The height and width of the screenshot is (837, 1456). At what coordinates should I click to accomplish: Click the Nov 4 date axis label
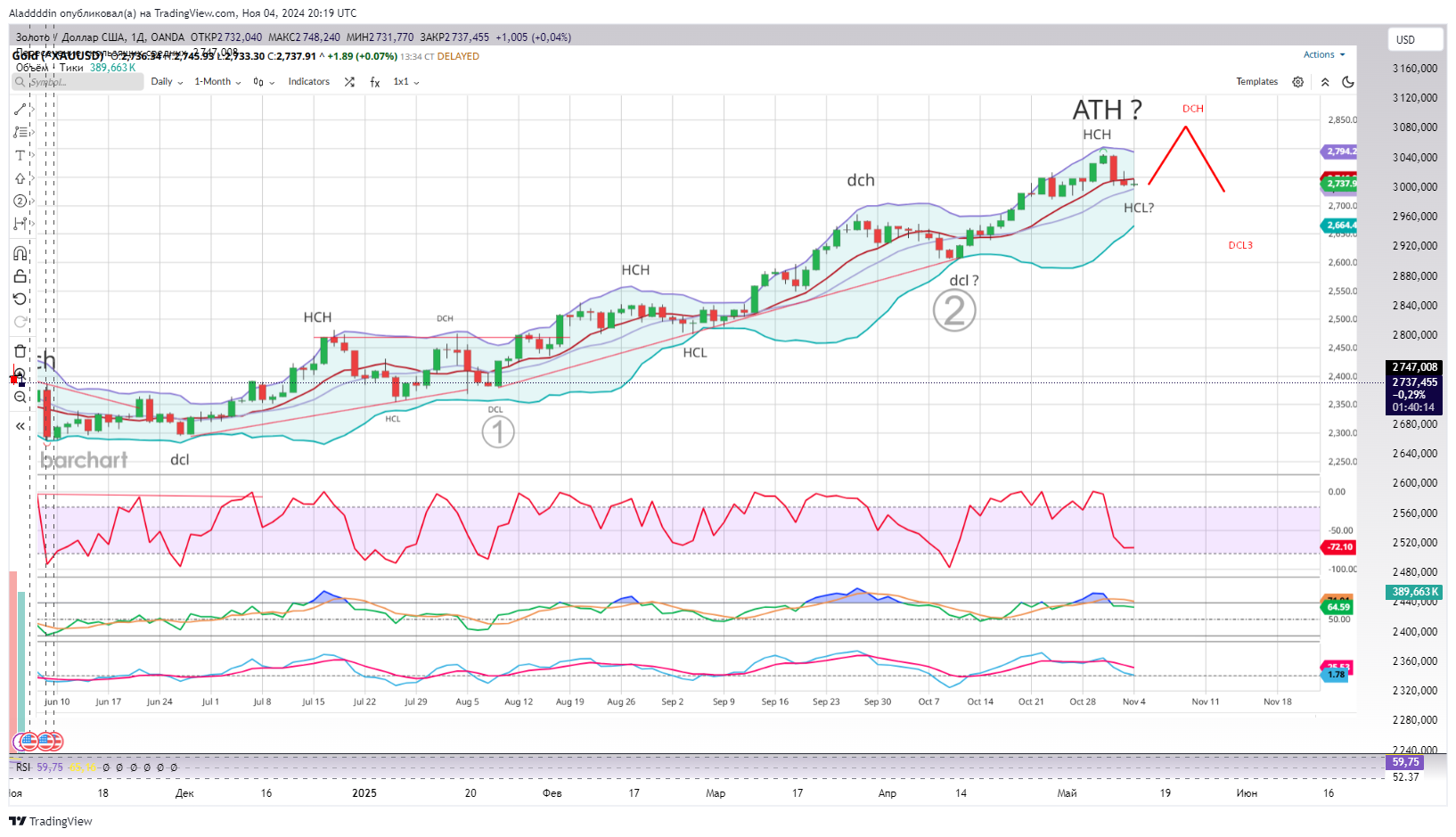1133,702
